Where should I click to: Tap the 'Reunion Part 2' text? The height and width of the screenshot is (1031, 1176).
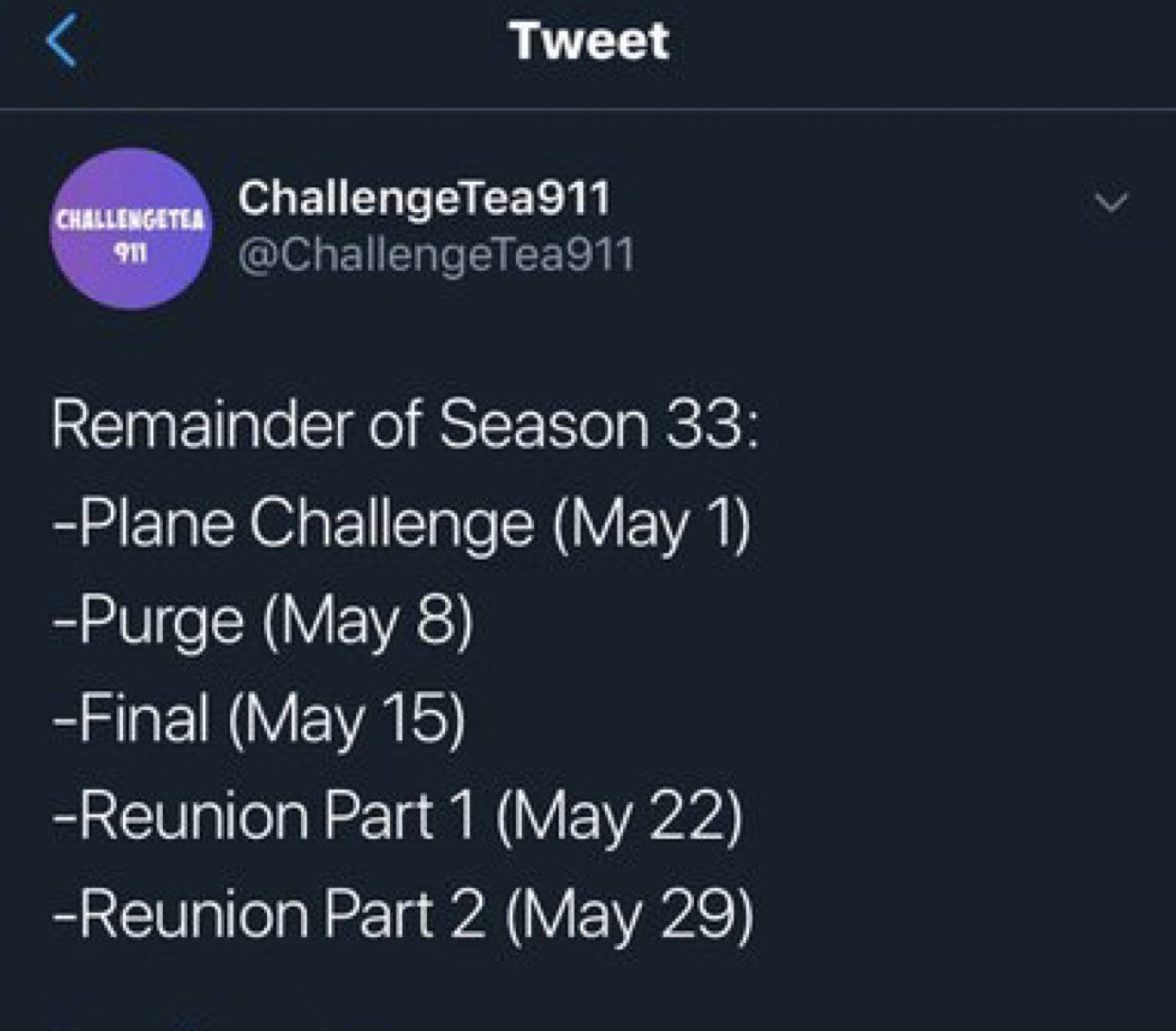(x=283, y=914)
